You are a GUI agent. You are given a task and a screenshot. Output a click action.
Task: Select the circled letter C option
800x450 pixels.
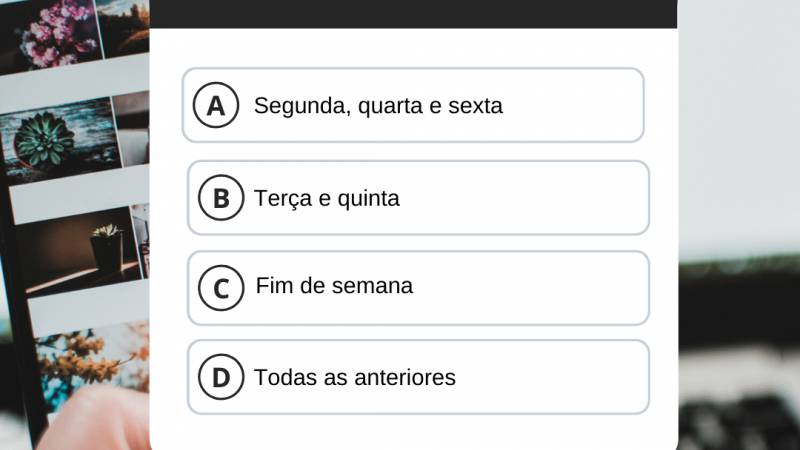pyautogui.click(x=221, y=289)
